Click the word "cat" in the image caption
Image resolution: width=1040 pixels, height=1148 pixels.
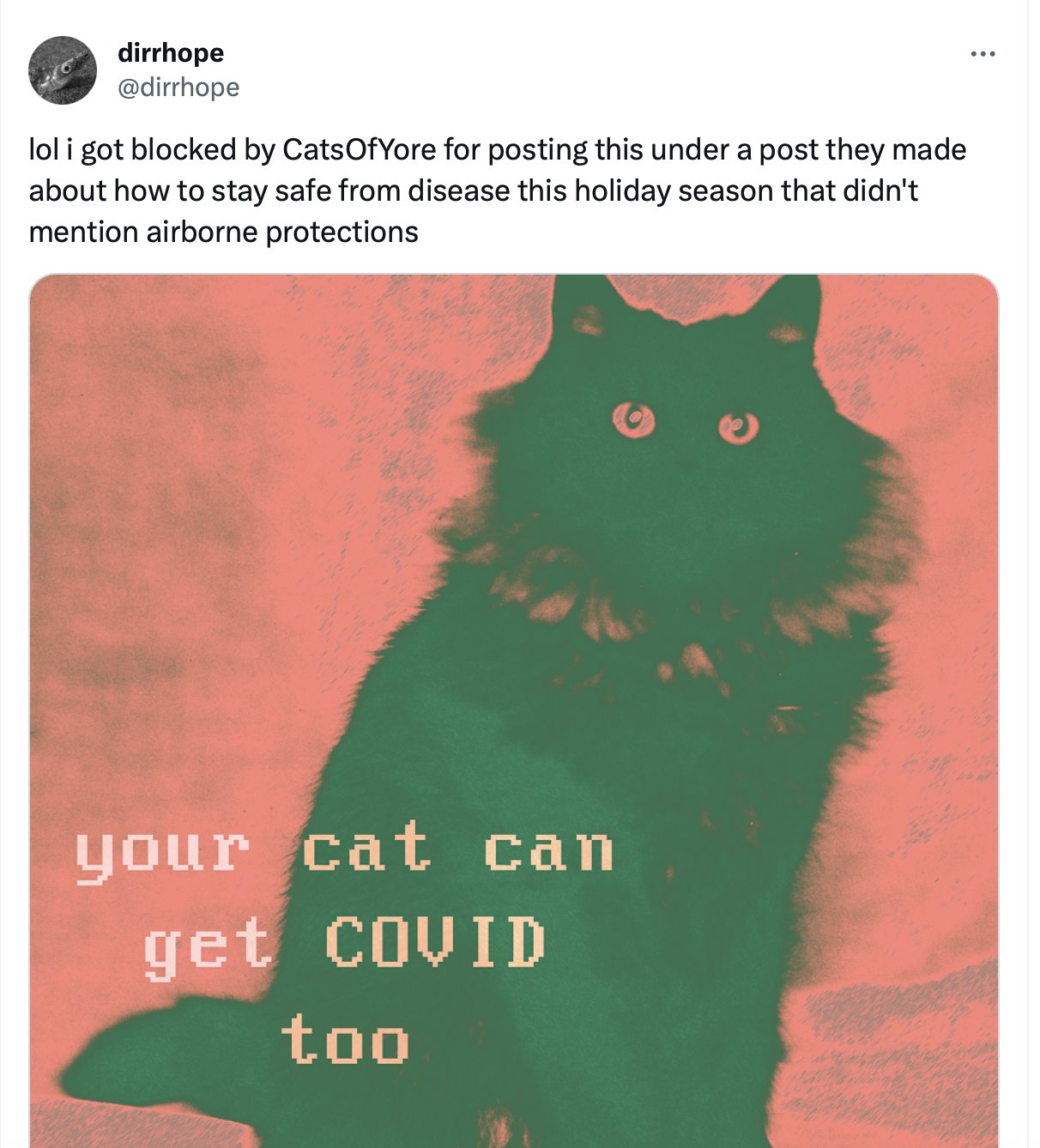366,848
